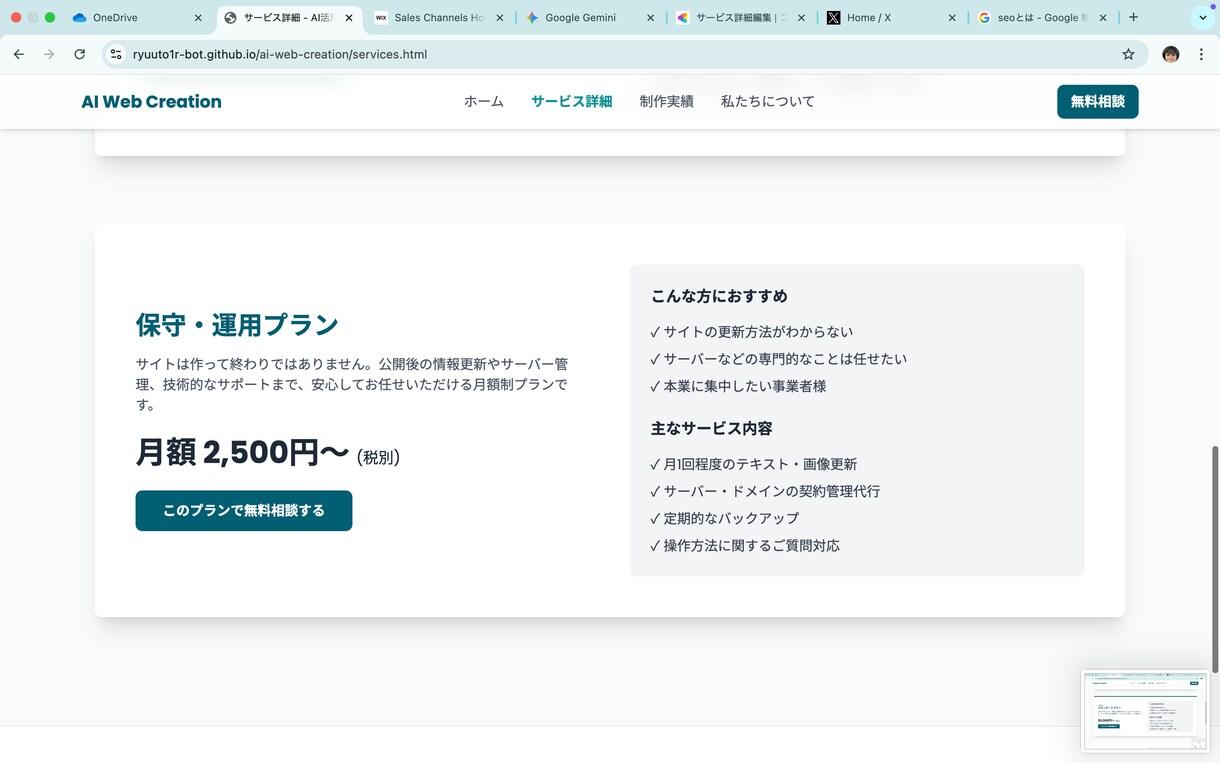Switch to Sales Channels Wix tab
This screenshot has width=1220, height=763.
(x=439, y=18)
